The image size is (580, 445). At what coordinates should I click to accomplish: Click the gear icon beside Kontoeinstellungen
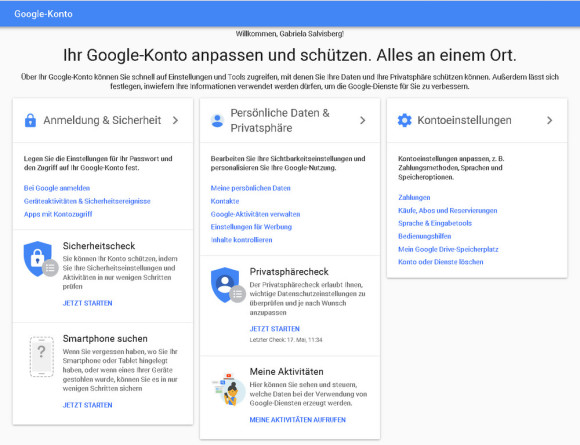[x=404, y=120]
